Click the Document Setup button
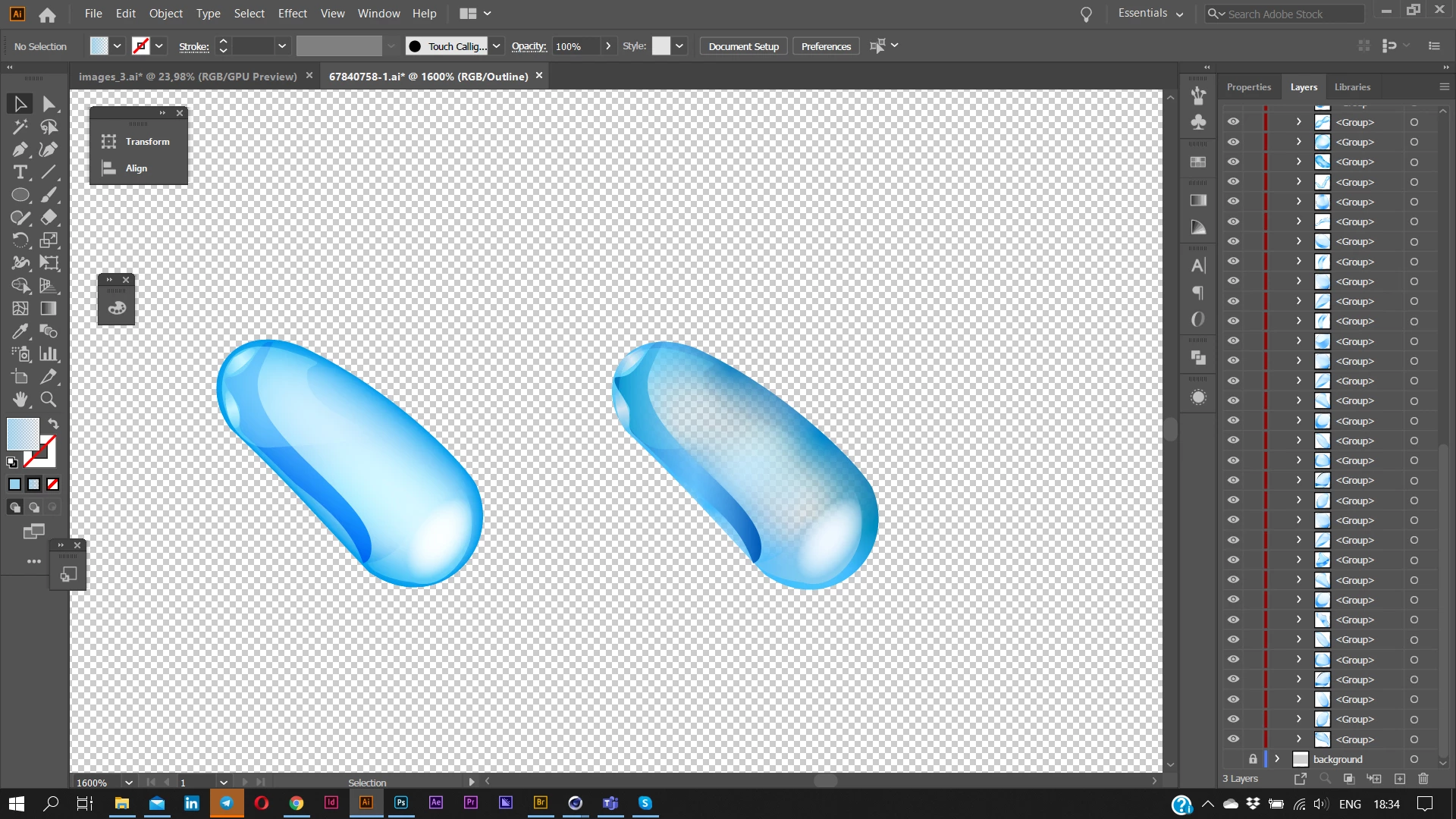Viewport: 1456px width, 819px height. click(x=743, y=46)
